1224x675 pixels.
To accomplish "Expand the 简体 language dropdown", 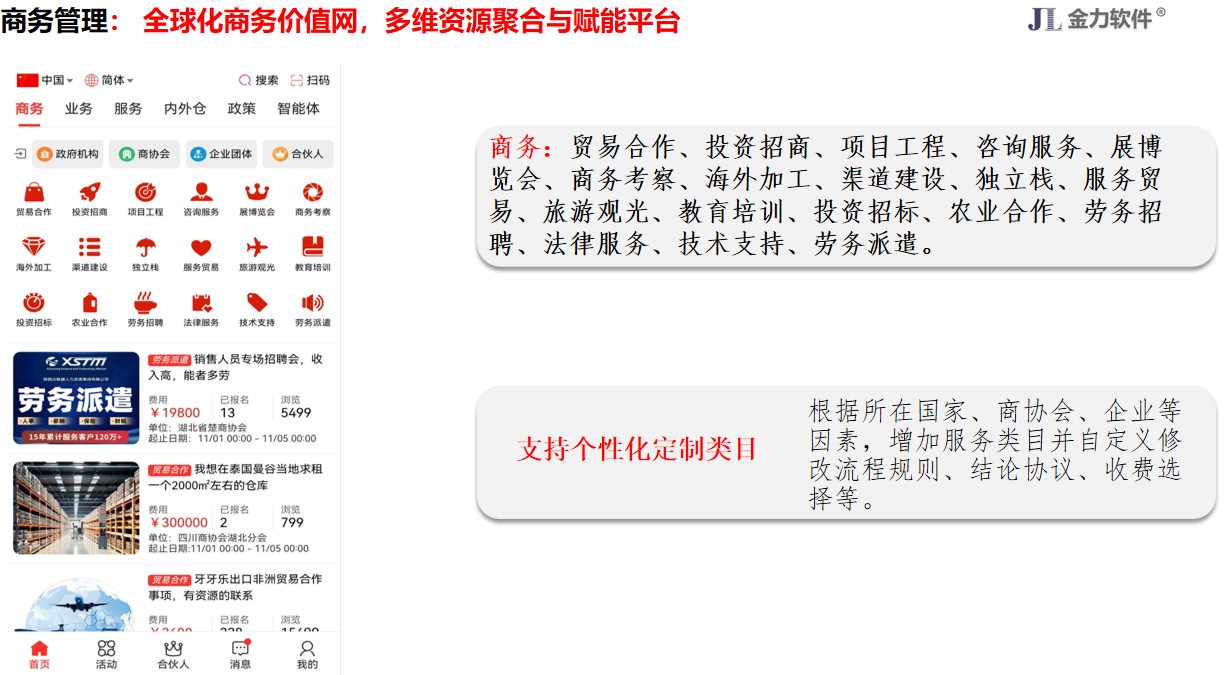I will pos(109,80).
